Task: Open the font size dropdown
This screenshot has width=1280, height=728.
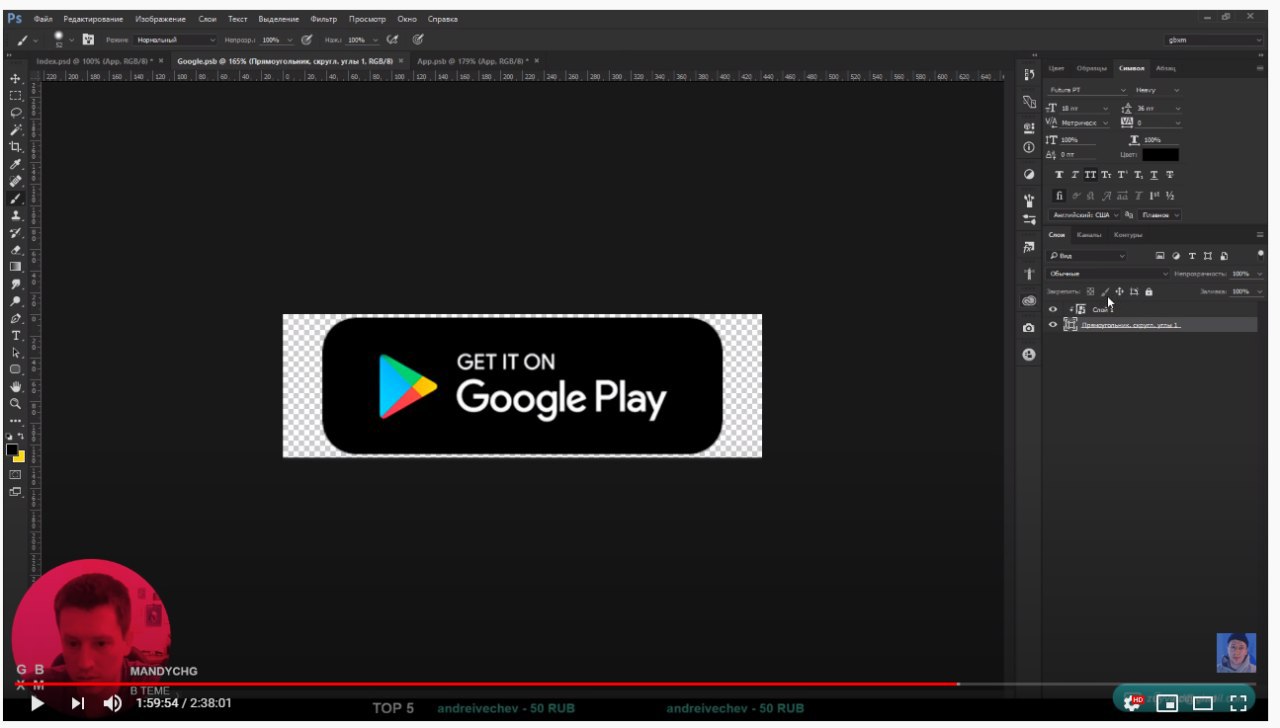Action: pyautogui.click(x=1085, y=107)
